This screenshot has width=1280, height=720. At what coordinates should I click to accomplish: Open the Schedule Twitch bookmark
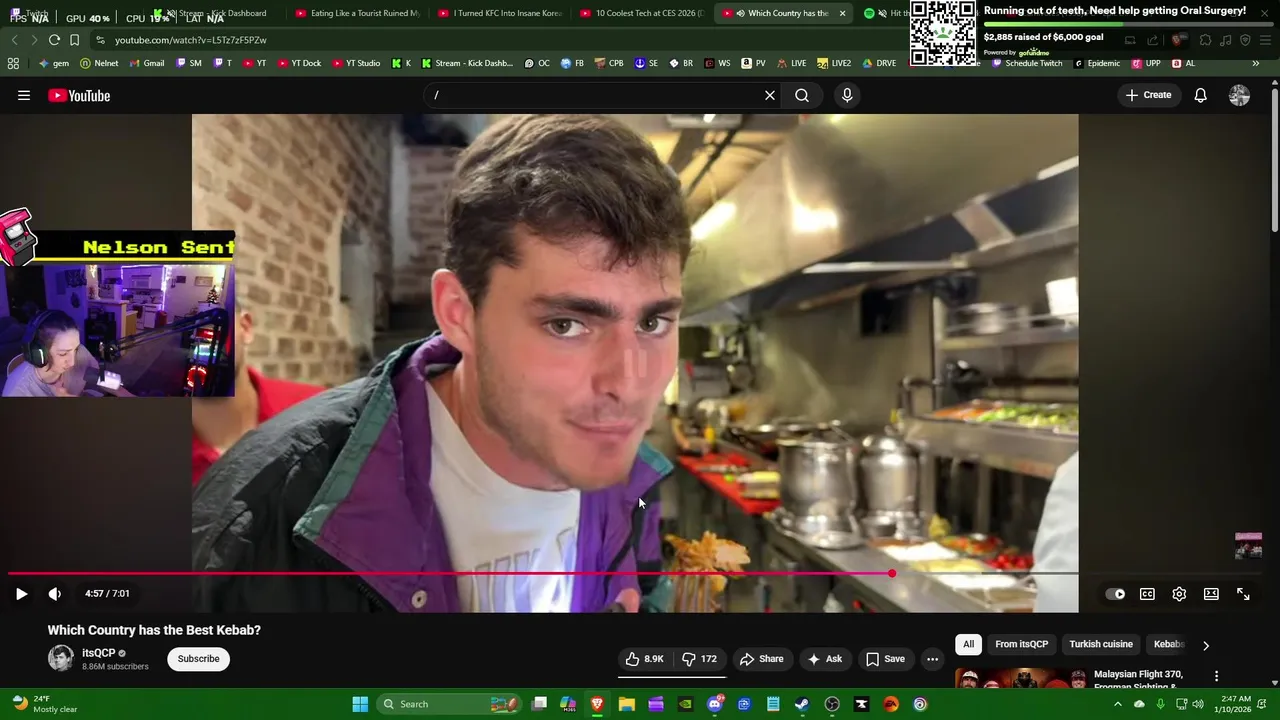(1027, 63)
